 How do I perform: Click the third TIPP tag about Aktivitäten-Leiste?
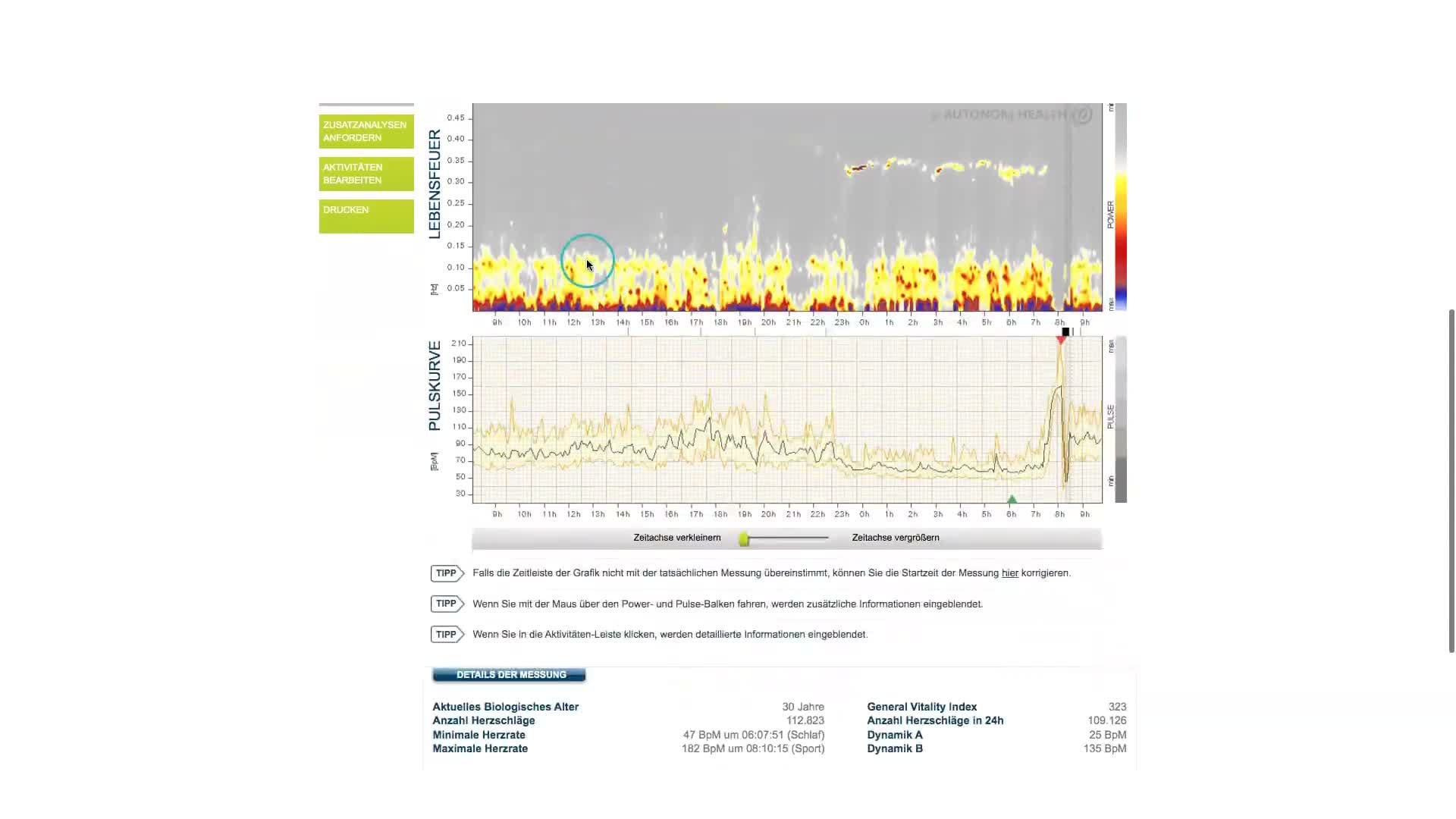[x=447, y=635]
